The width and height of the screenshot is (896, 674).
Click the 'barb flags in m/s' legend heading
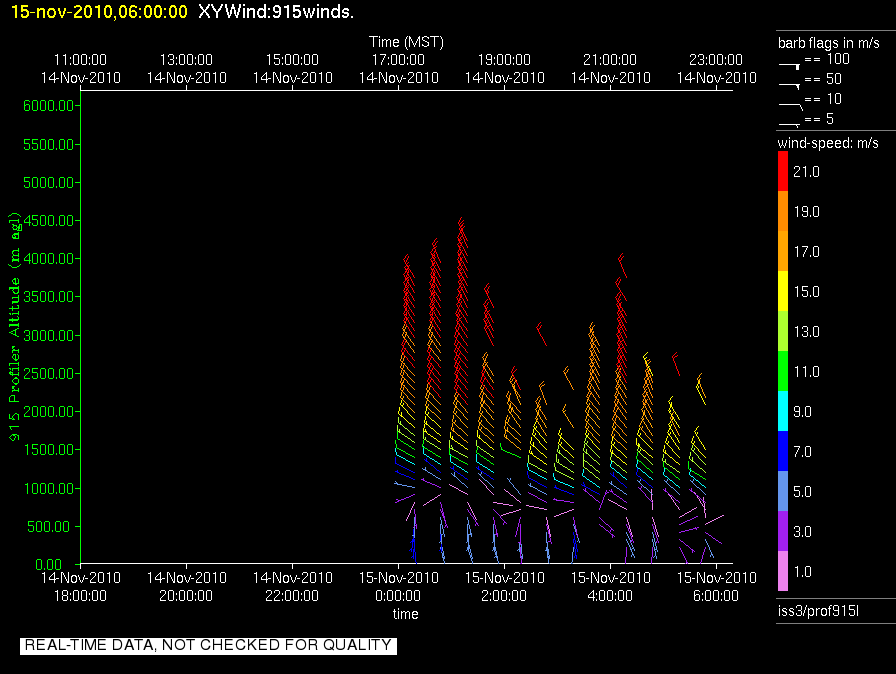coord(829,43)
